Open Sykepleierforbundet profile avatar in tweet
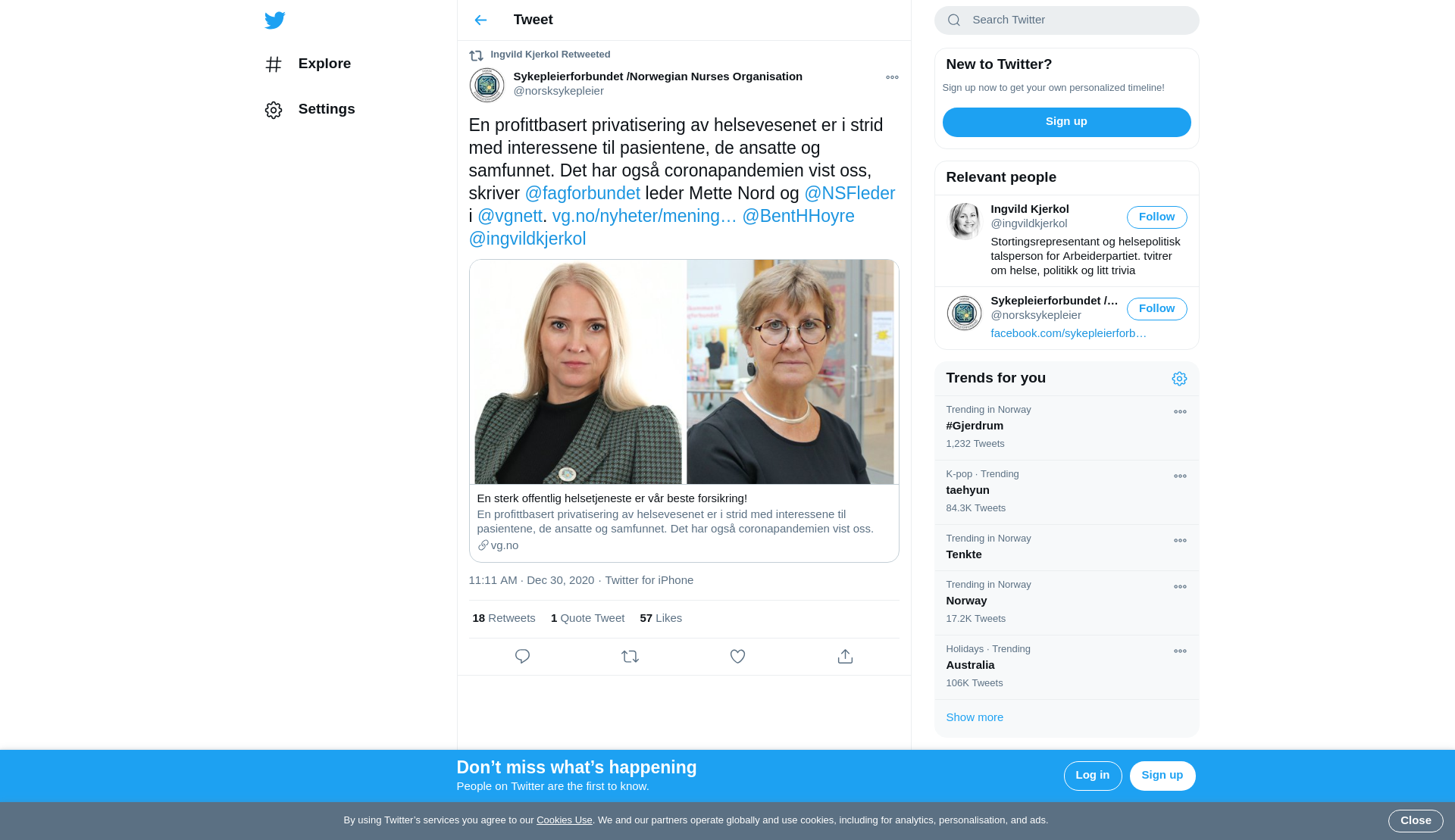 [x=487, y=85]
